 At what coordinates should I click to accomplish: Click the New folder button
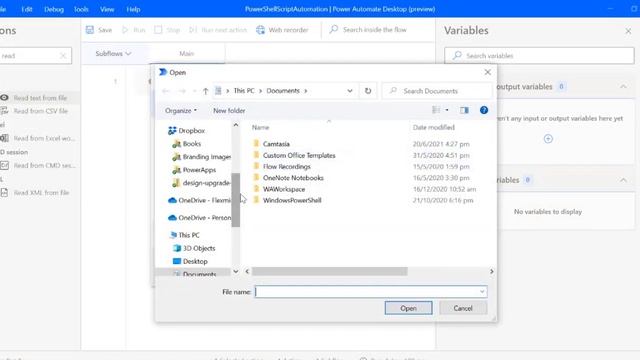pos(229,111)
